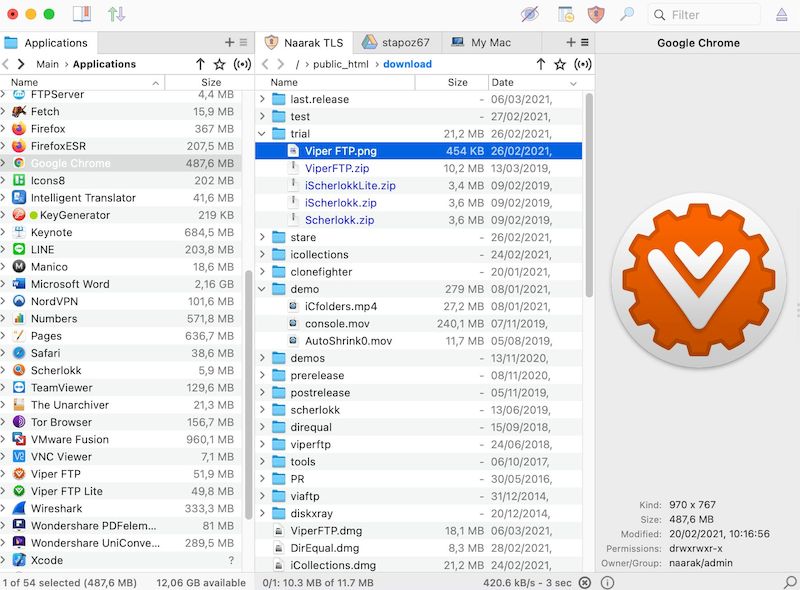The image size is (800, 590).
Task: Star the current download folder as favorite
Action: (561, 63)
